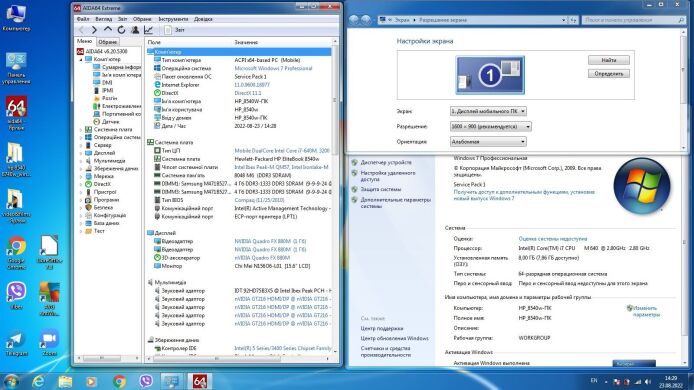Select Датчик item in AIDA64 tree
Screen dimensions: 694x390
pyautogui.click(x=110, y=121)
